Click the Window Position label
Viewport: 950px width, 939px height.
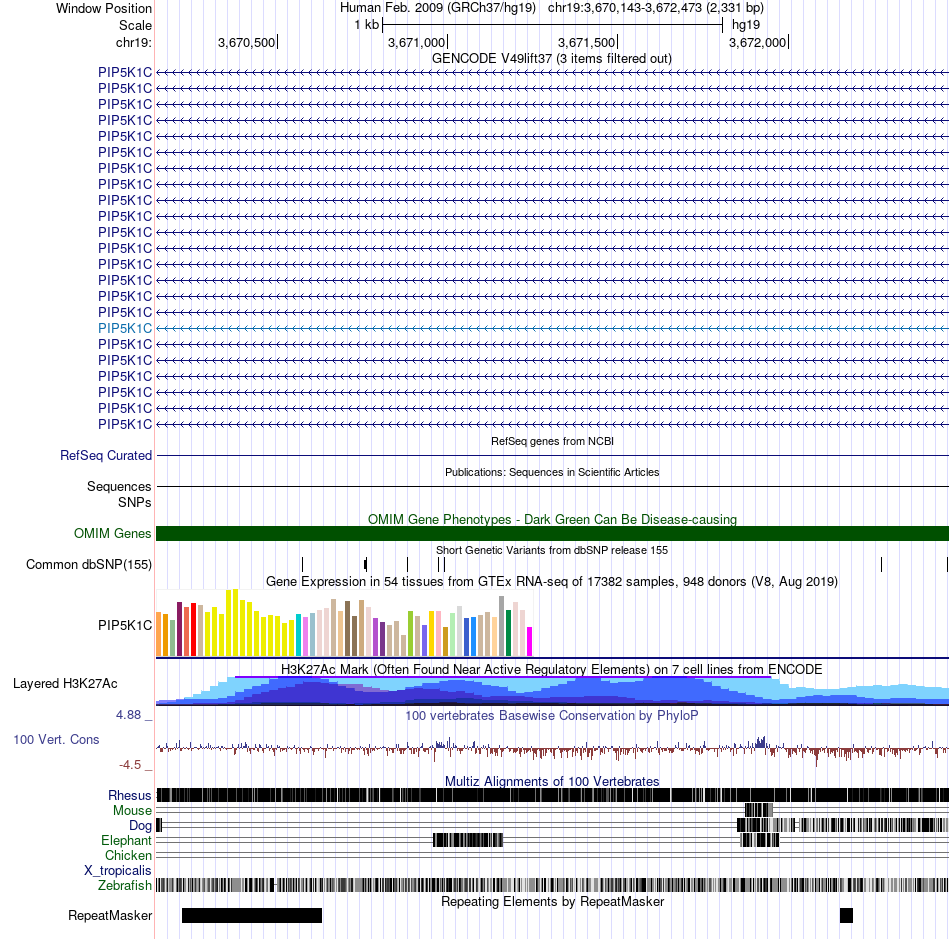tap(104, 8)
